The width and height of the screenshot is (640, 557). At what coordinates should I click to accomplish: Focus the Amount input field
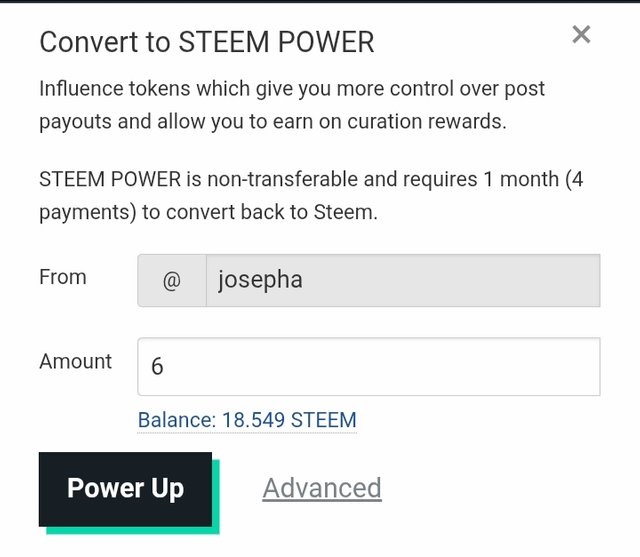pyautogui.click(x=369, y=366)
